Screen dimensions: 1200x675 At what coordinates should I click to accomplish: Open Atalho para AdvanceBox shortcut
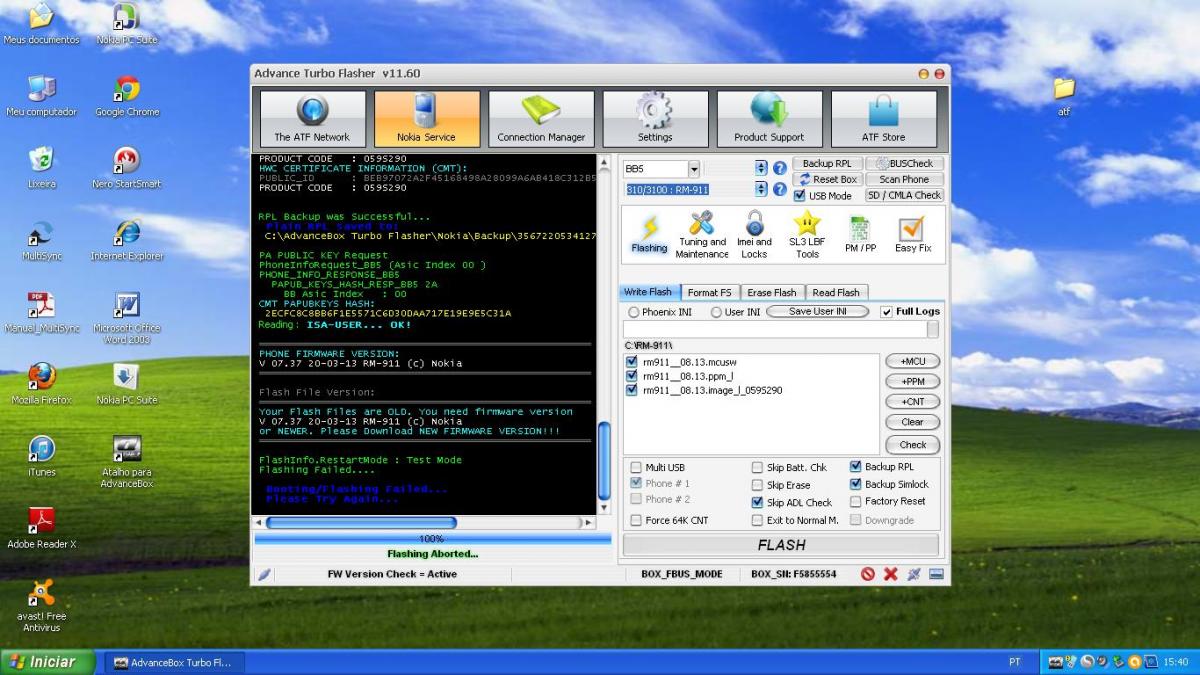[x=127, y=462]
